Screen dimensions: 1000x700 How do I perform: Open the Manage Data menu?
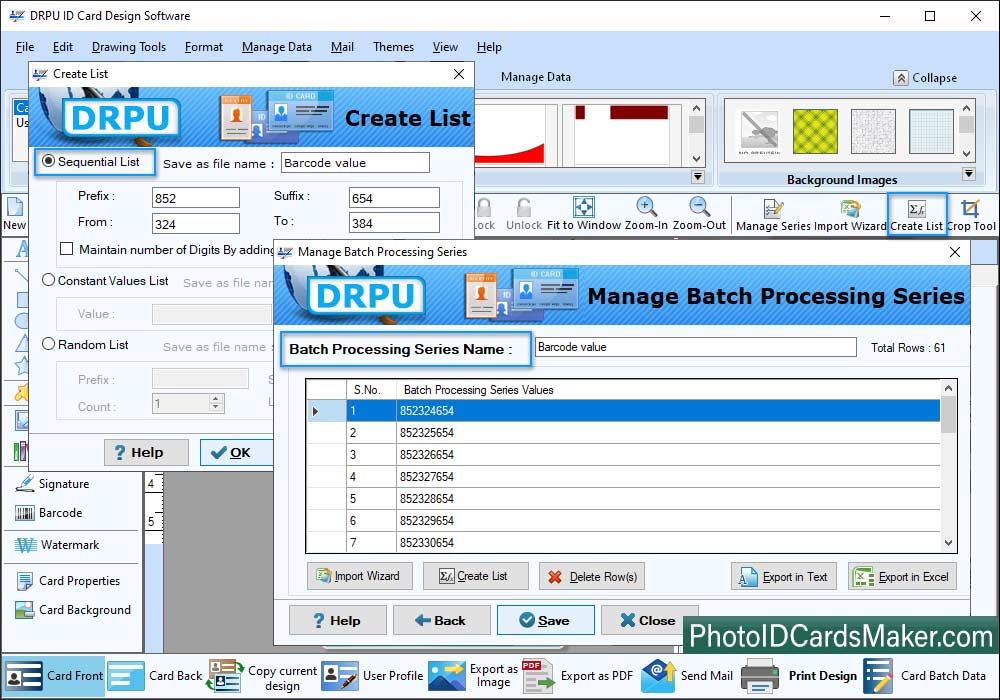click(x=277, y=47)
